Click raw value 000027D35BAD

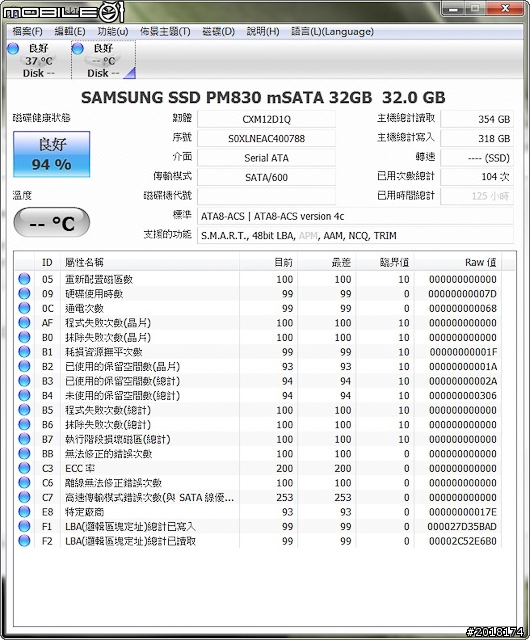(x=462, y=527)
